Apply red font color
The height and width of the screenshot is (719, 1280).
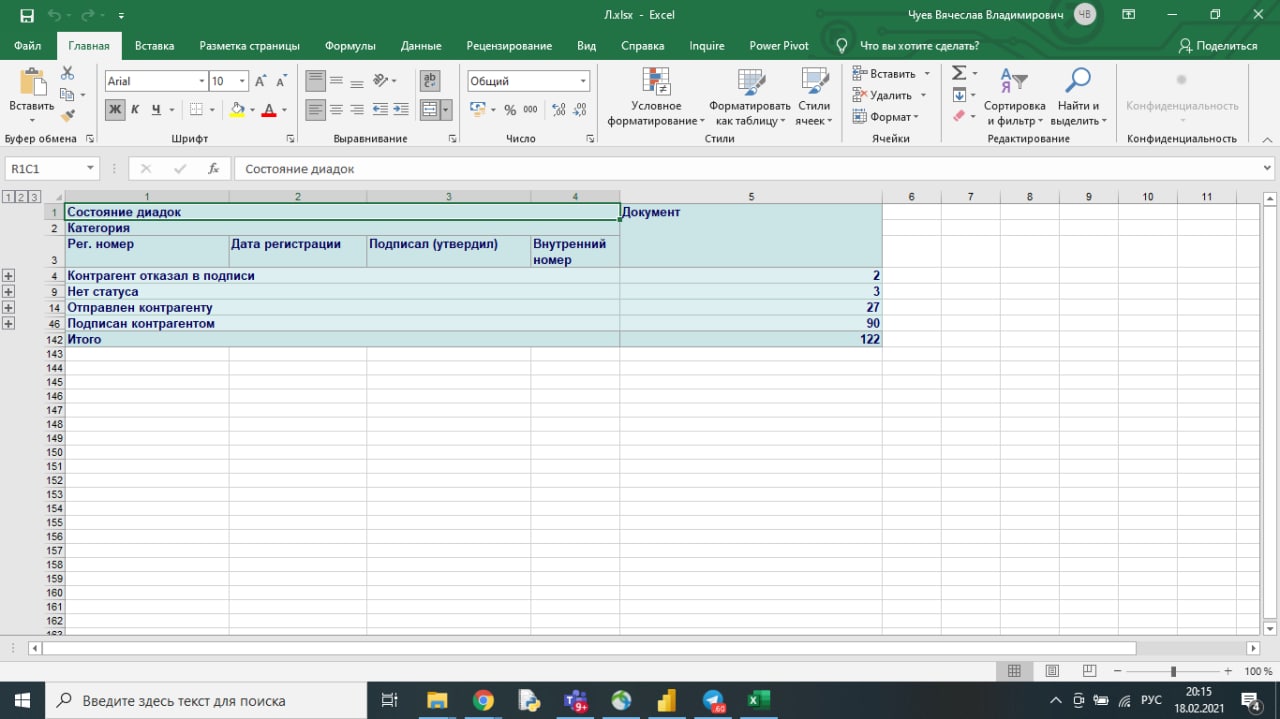[268, 109]
